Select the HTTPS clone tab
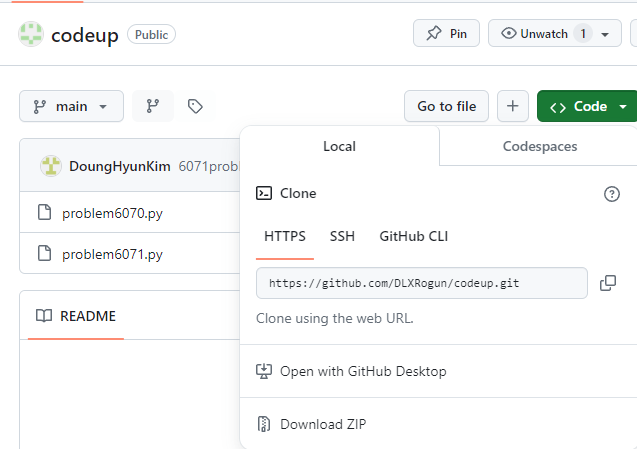The height and width of the screenshot is (449, 637). [285, 236]
